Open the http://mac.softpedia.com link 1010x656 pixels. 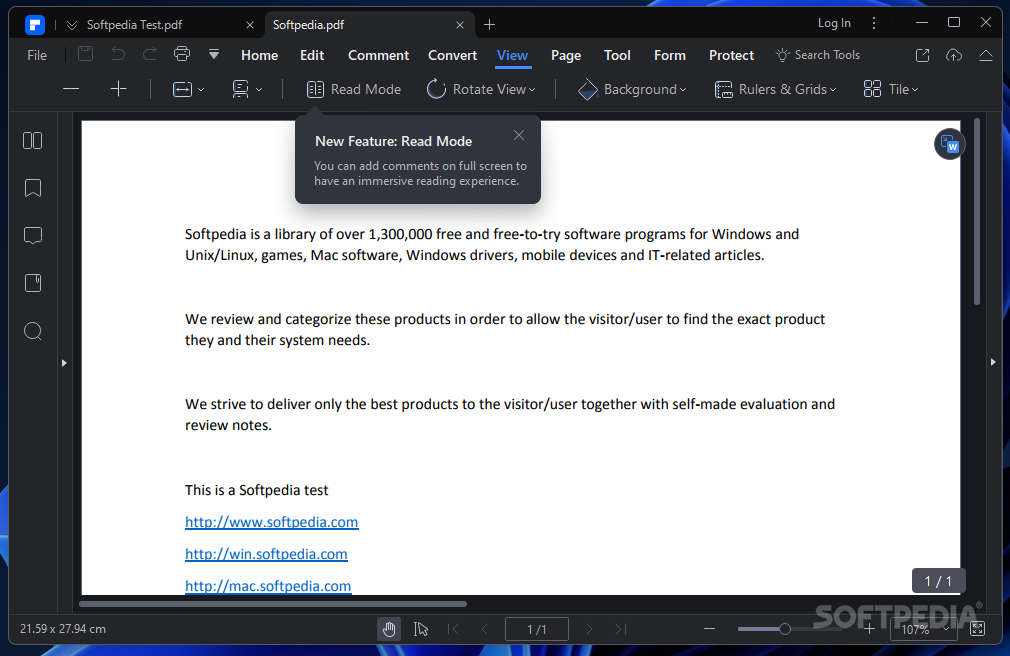click(x=268, y=586)
